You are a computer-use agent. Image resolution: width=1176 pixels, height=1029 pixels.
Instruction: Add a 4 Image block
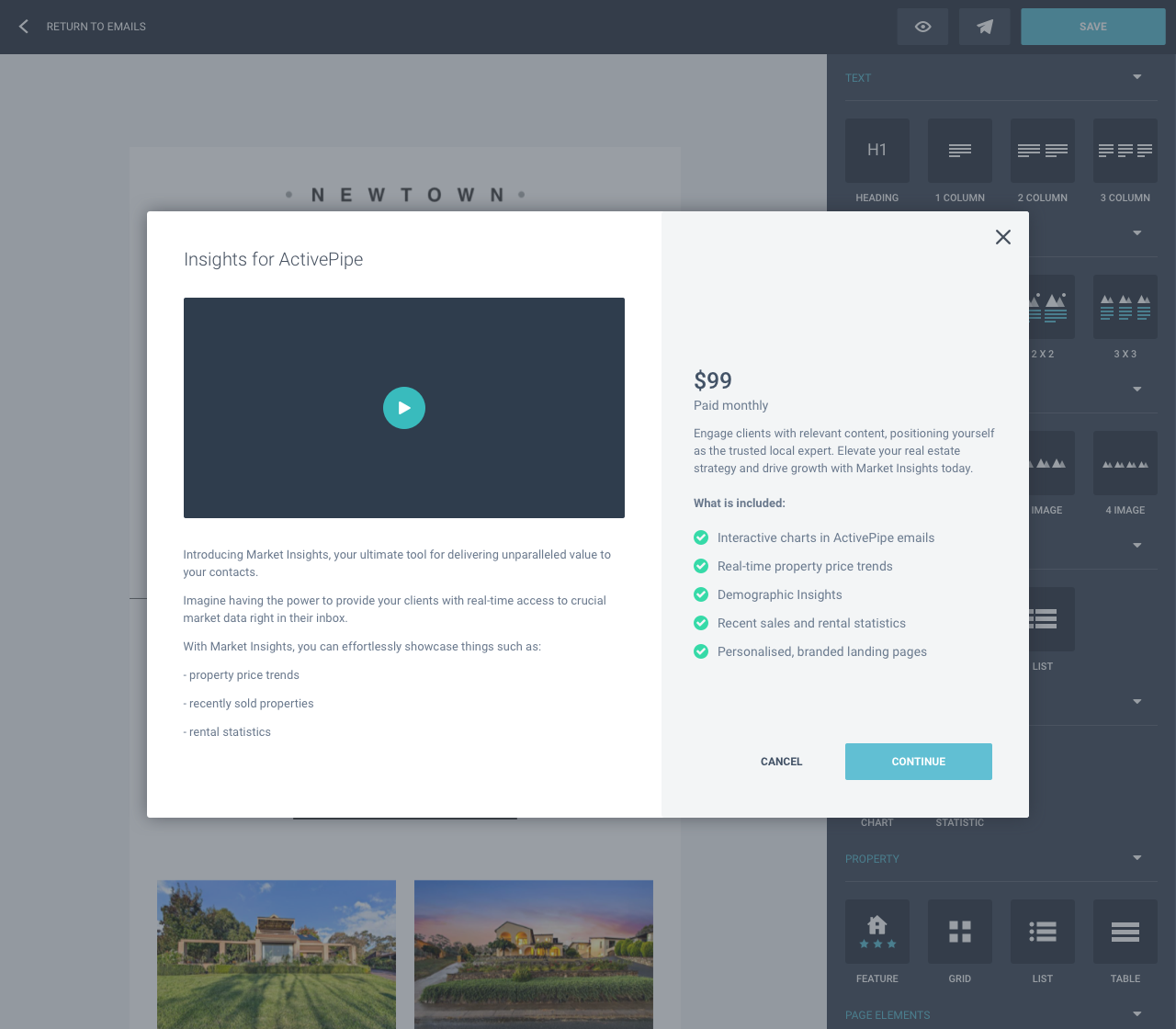tap(1125, 463)
